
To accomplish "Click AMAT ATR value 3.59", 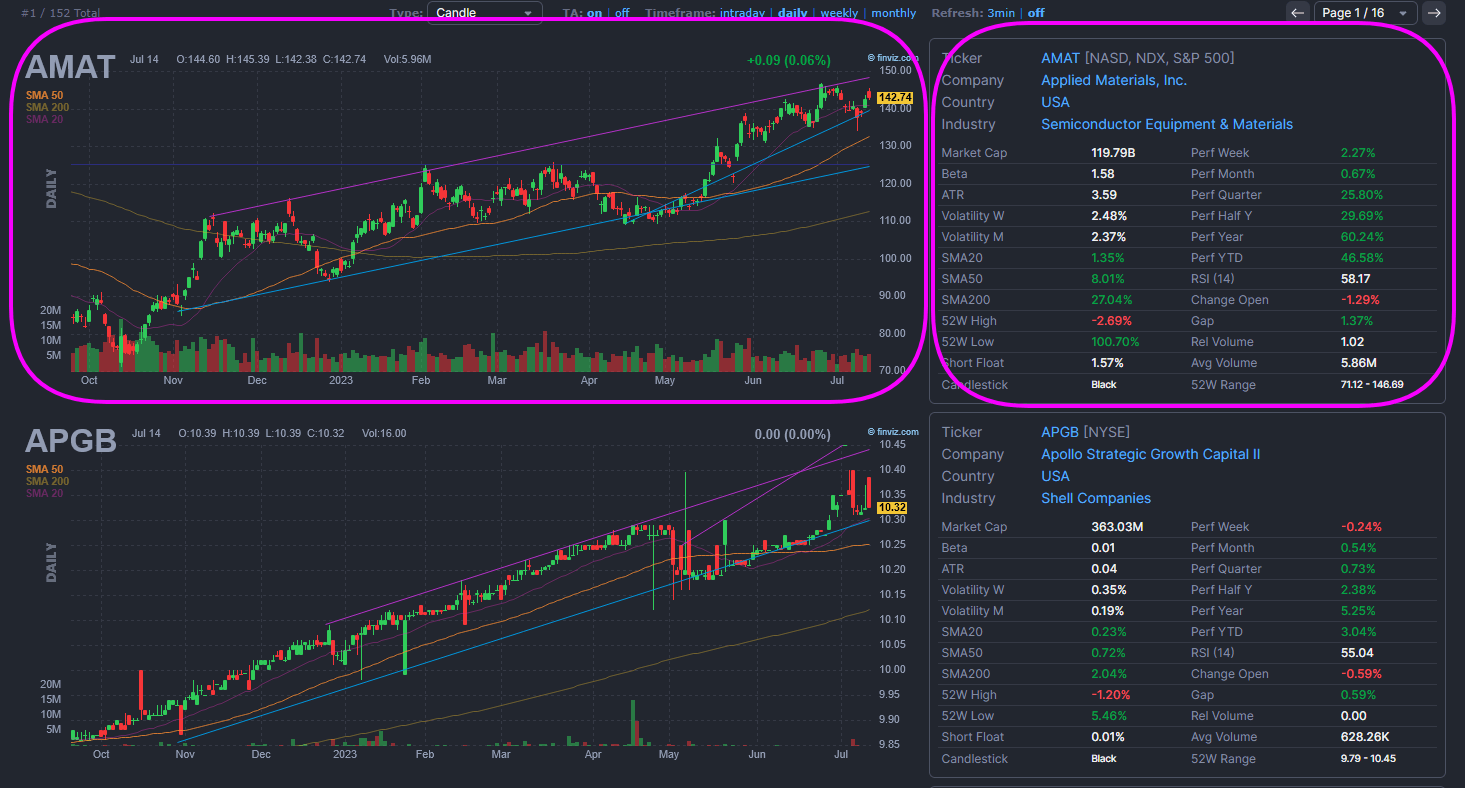I will pos(1104,195).
